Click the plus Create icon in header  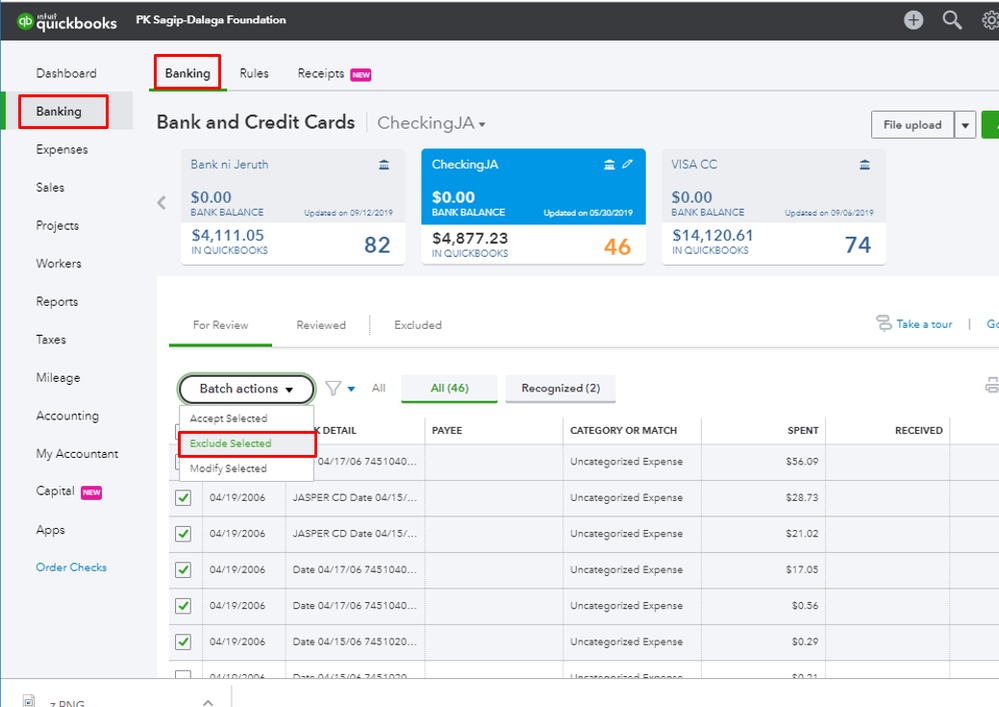click(x=913, y=20)
